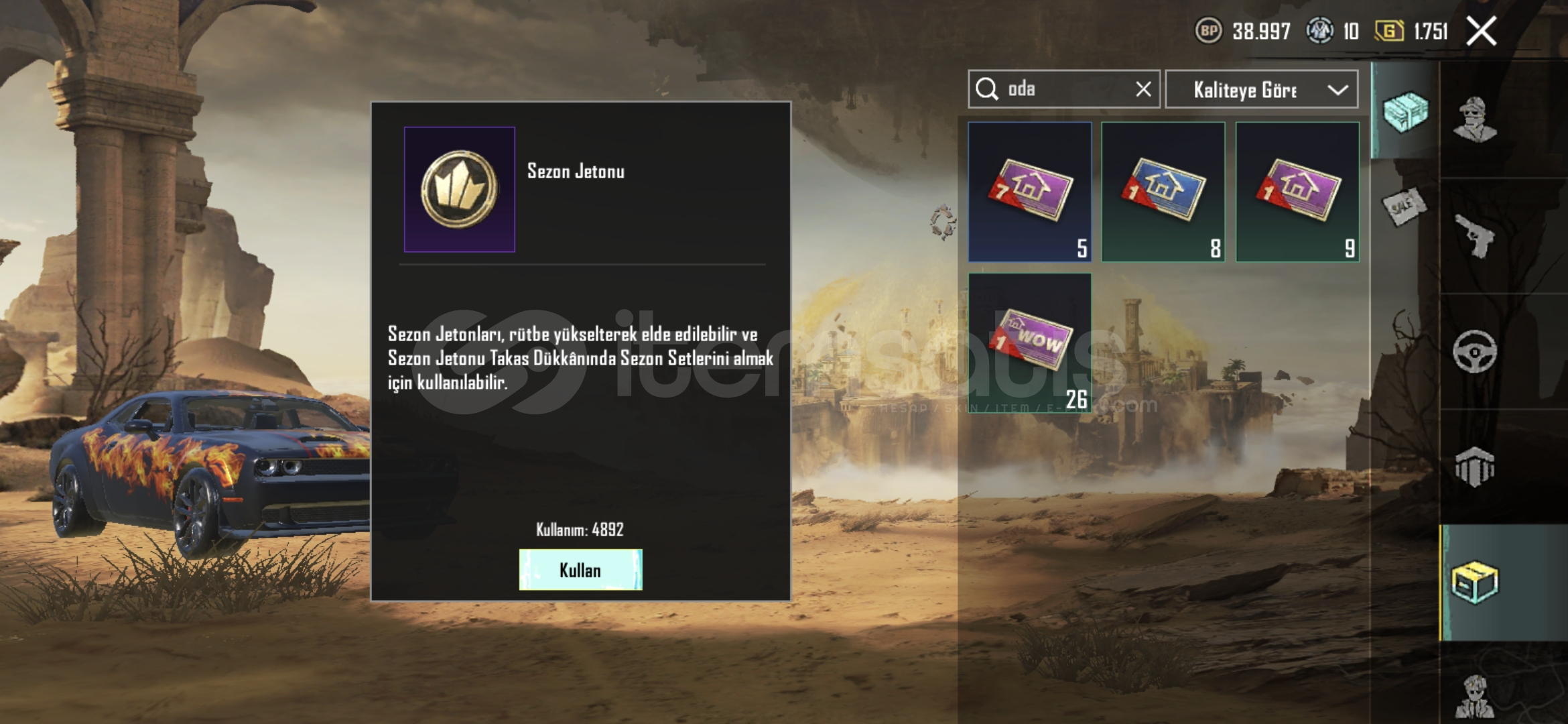Select the WOW room card item
Image resolution: width=1568 pixels, height=724 pixels.
1030,343
